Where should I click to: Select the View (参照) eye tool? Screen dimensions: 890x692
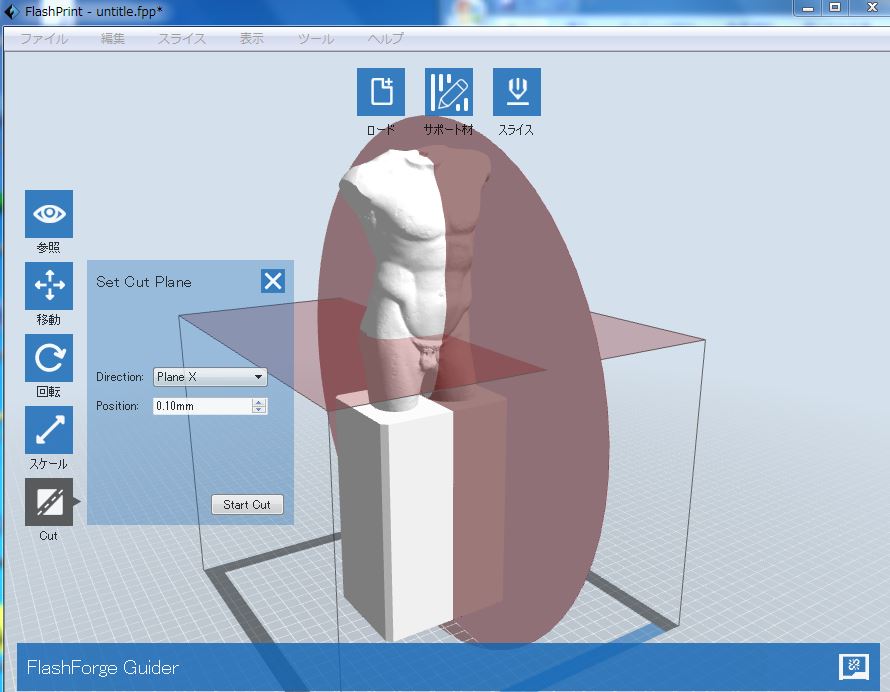[x=49, y=214]
